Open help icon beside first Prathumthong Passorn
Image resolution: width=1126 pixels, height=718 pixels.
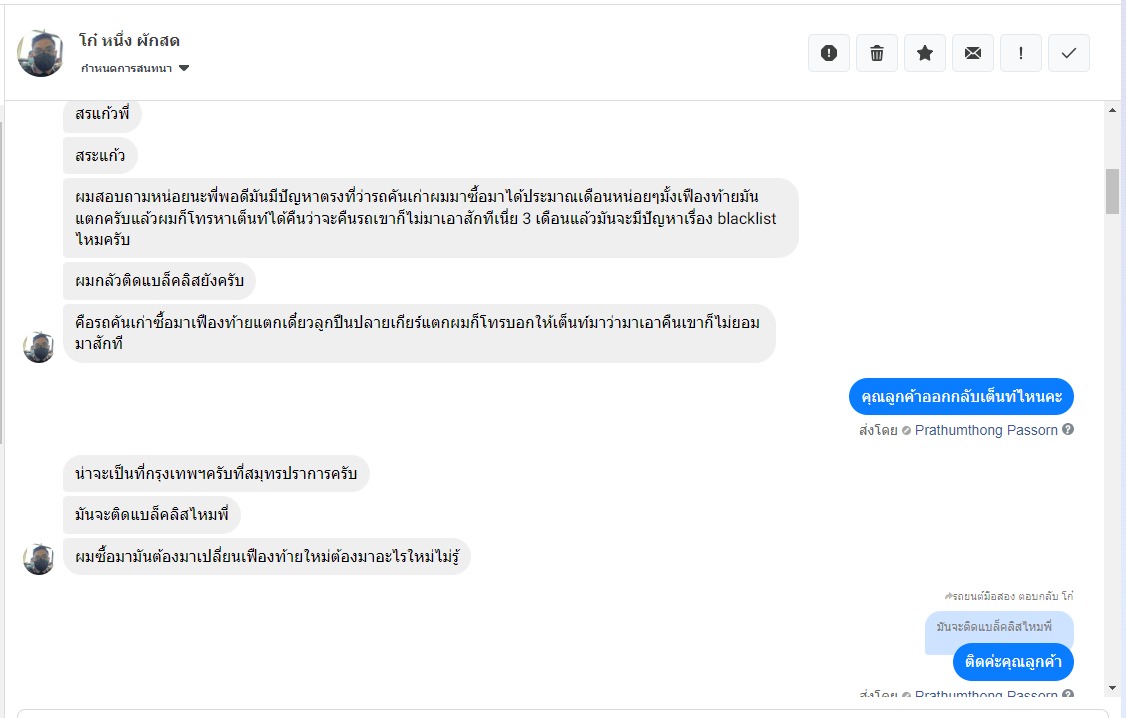1068,429
